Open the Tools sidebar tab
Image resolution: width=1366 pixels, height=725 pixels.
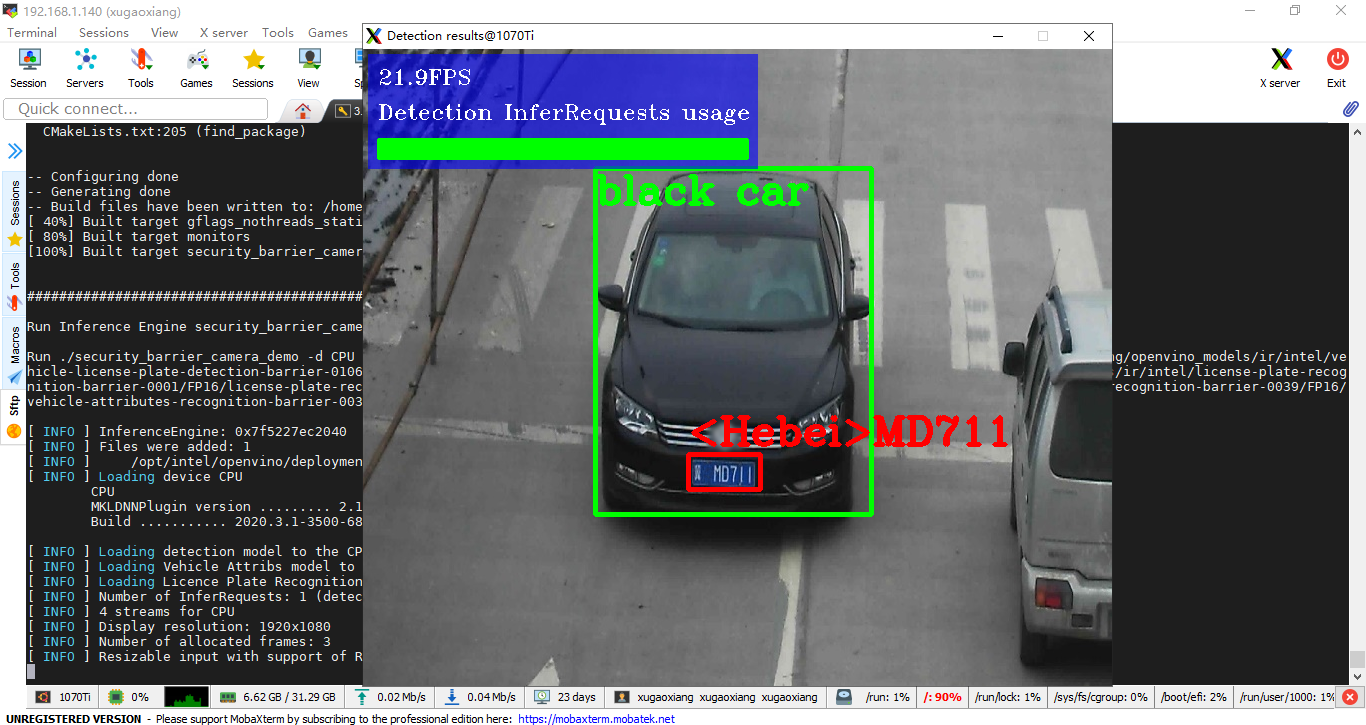tap(14, 286)
